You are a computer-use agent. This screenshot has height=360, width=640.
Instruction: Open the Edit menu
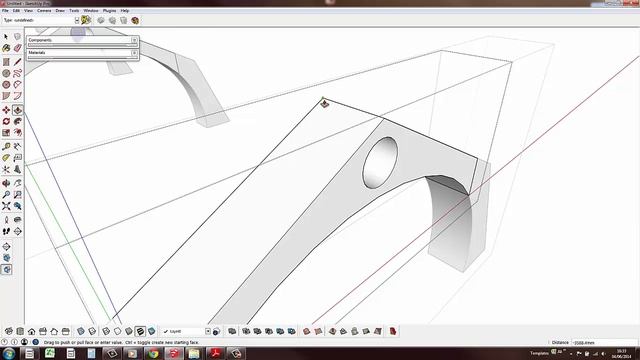click(16, 11)
